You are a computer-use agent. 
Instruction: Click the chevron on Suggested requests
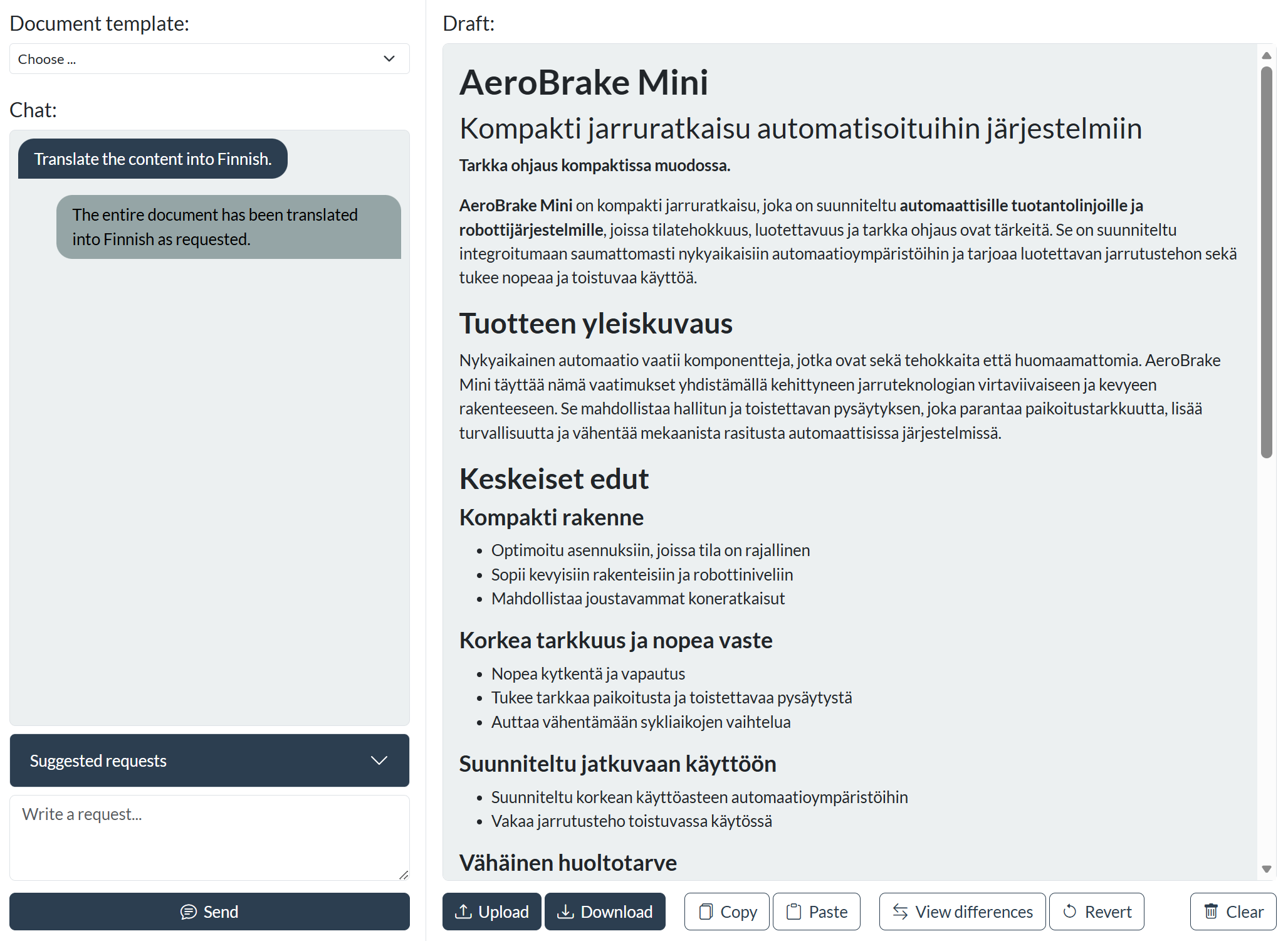(379, 760)
